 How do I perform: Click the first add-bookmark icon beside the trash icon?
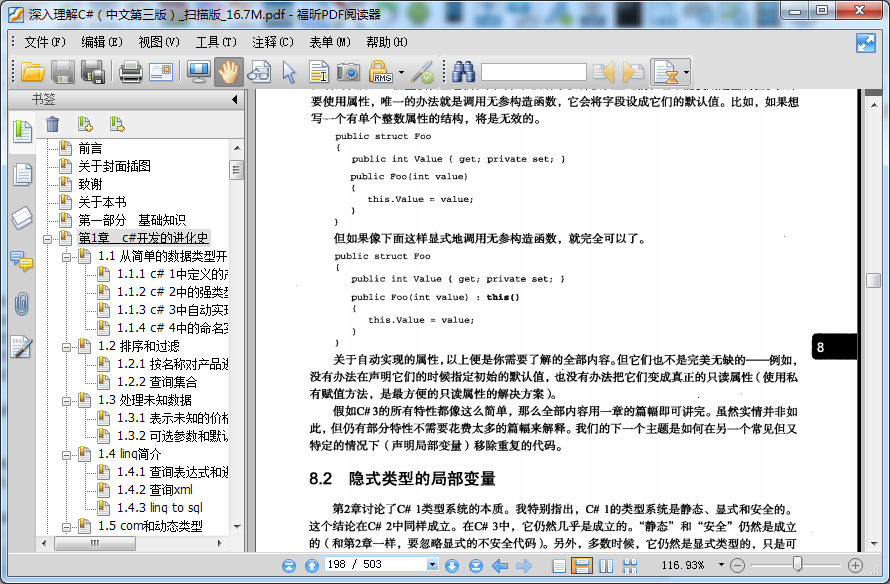[x=85, y=124]
